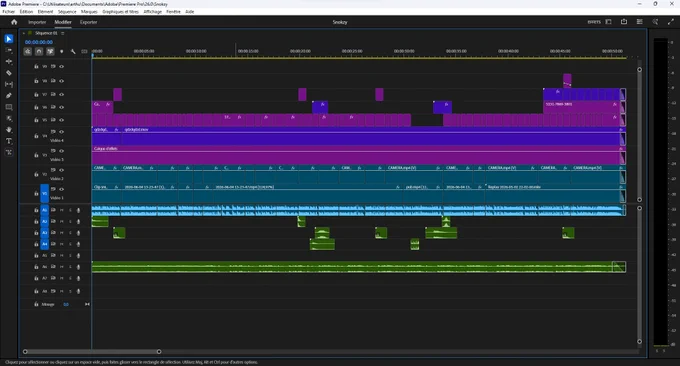Click the playhead timecode 00:00:00:00
The width and height of the screenshot is (680, 366).
pyautogui.click(x=39, y=42)
